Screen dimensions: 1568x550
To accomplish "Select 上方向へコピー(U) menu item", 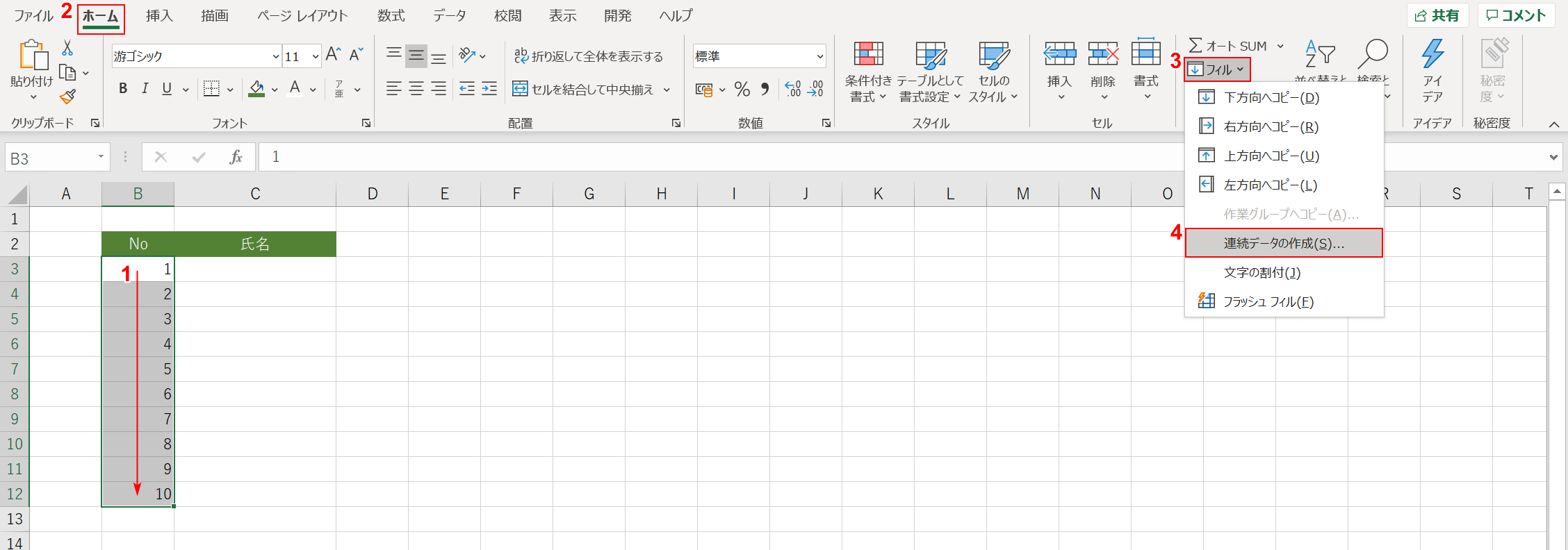I will 1284,156.
